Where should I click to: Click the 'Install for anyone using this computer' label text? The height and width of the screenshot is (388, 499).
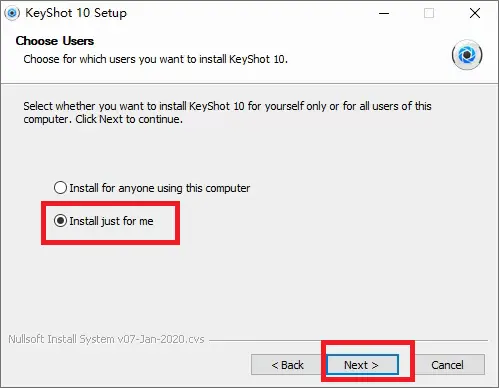pyautogui.click(x=159, y=188)
